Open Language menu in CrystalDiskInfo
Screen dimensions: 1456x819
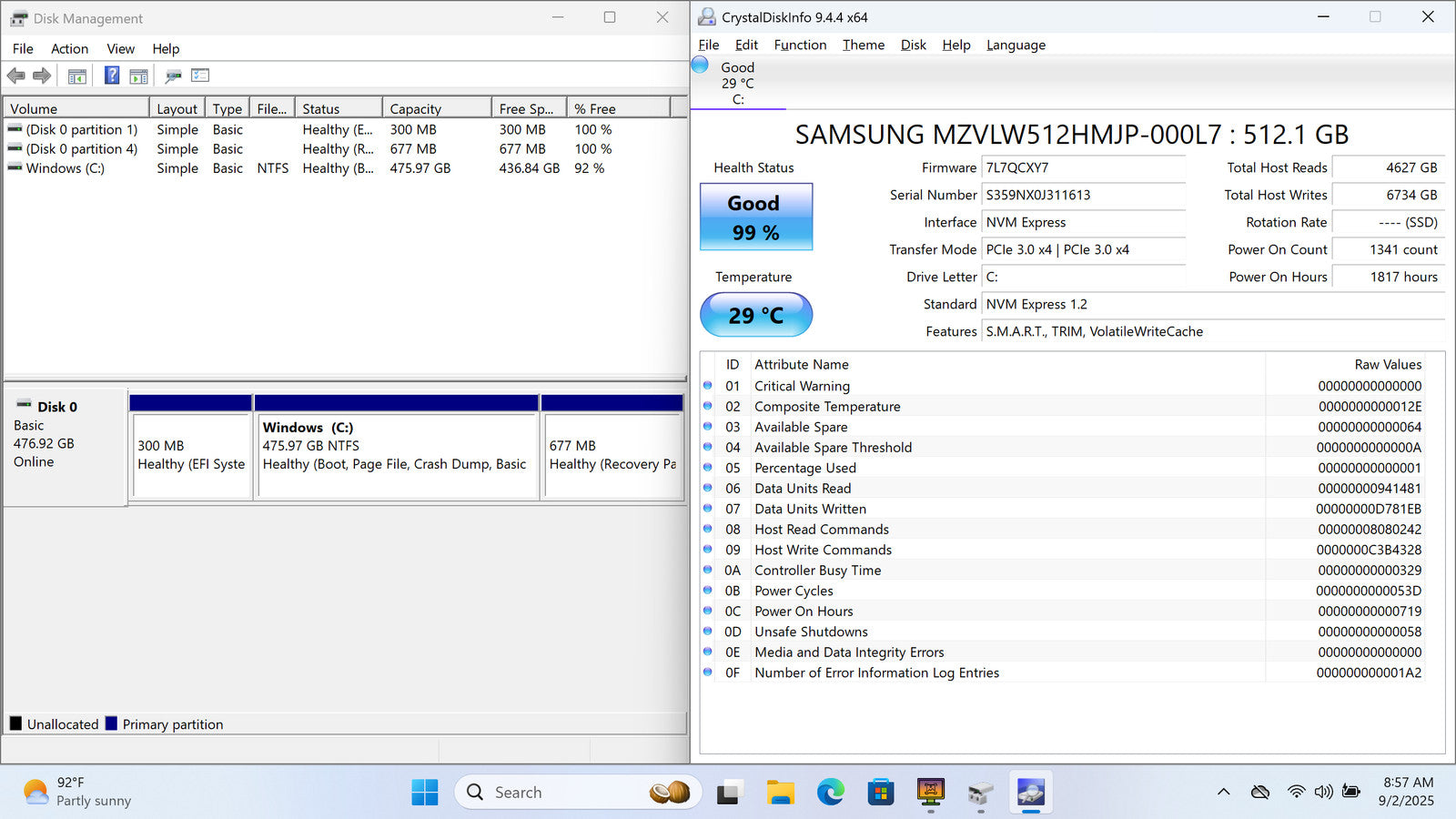[1016, 45]
